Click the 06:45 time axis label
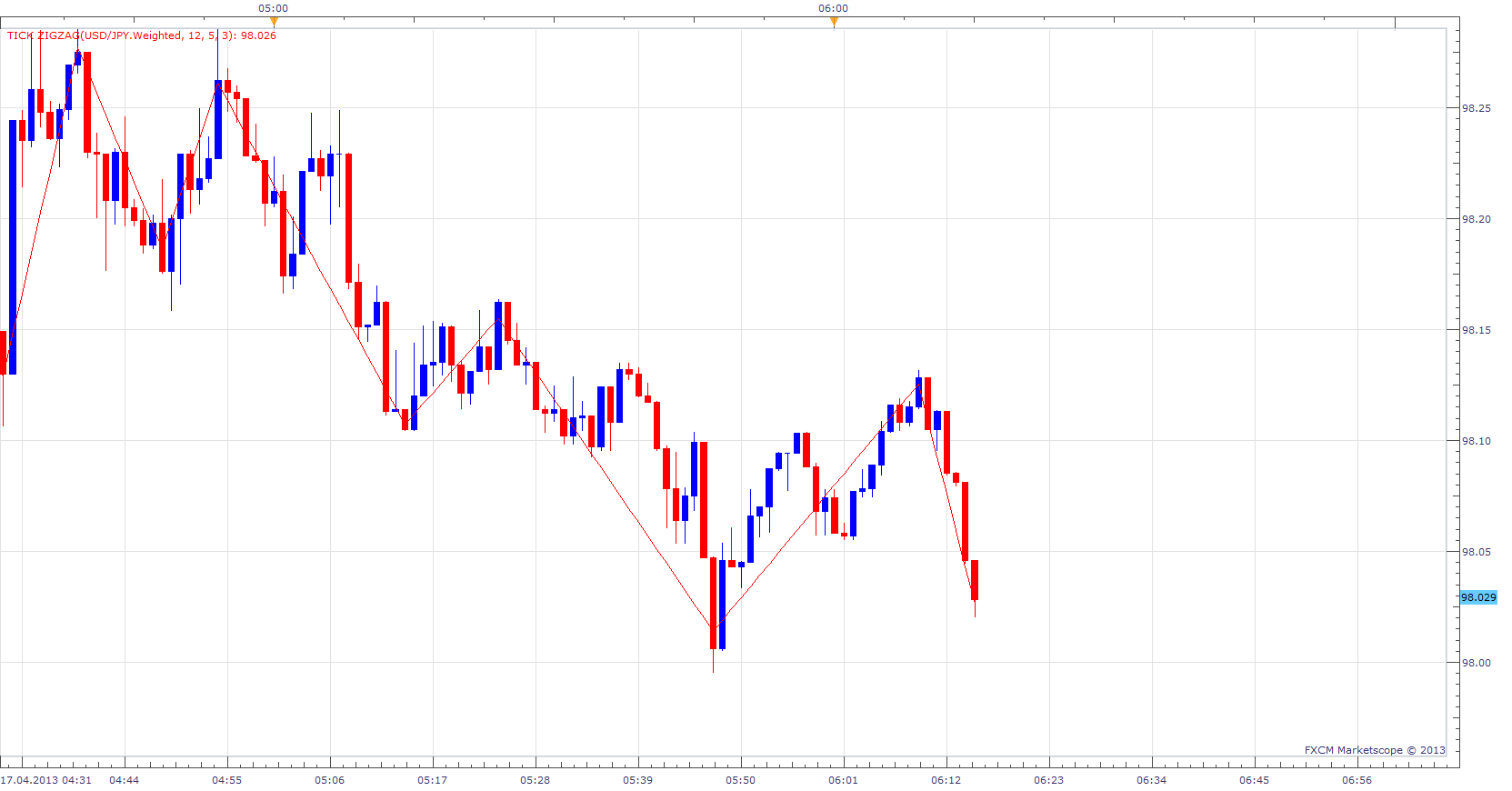Image resolution: width=1512 pixels, height=791 pixels. (x=1255, y=780)
